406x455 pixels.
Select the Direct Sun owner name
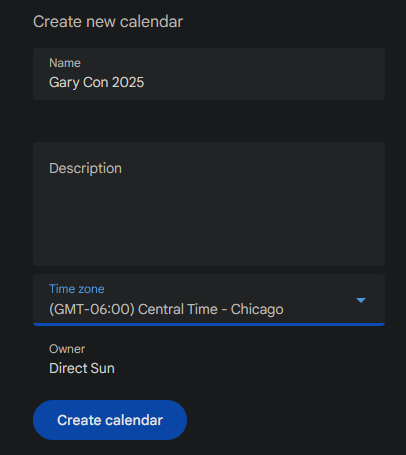[82, 368]
